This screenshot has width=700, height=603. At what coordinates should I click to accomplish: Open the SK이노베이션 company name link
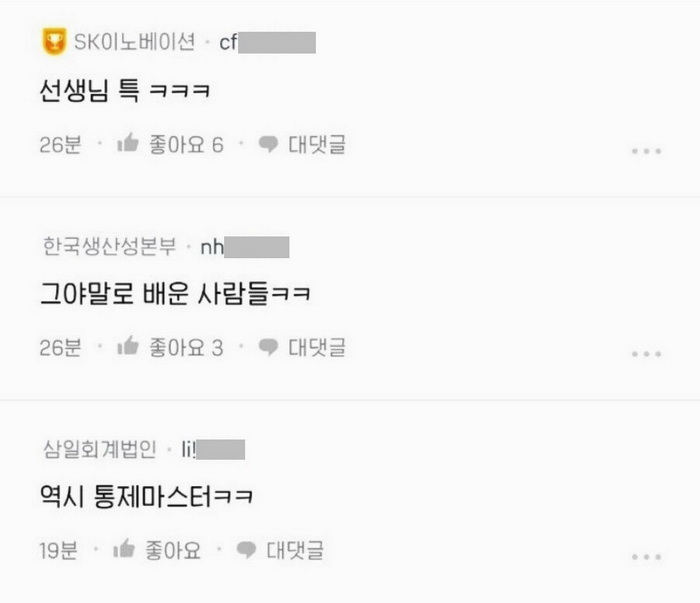pyautogui.click(x=134, y=42)
